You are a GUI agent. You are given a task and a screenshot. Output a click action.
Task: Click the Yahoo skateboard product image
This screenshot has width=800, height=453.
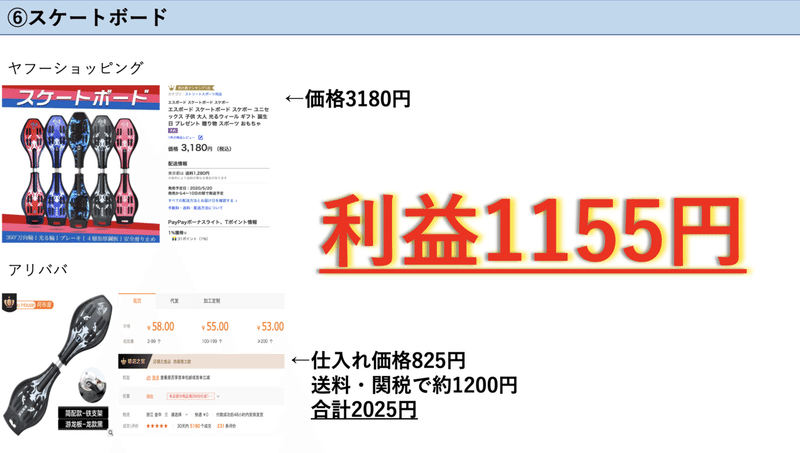click(x=81, y=164)
